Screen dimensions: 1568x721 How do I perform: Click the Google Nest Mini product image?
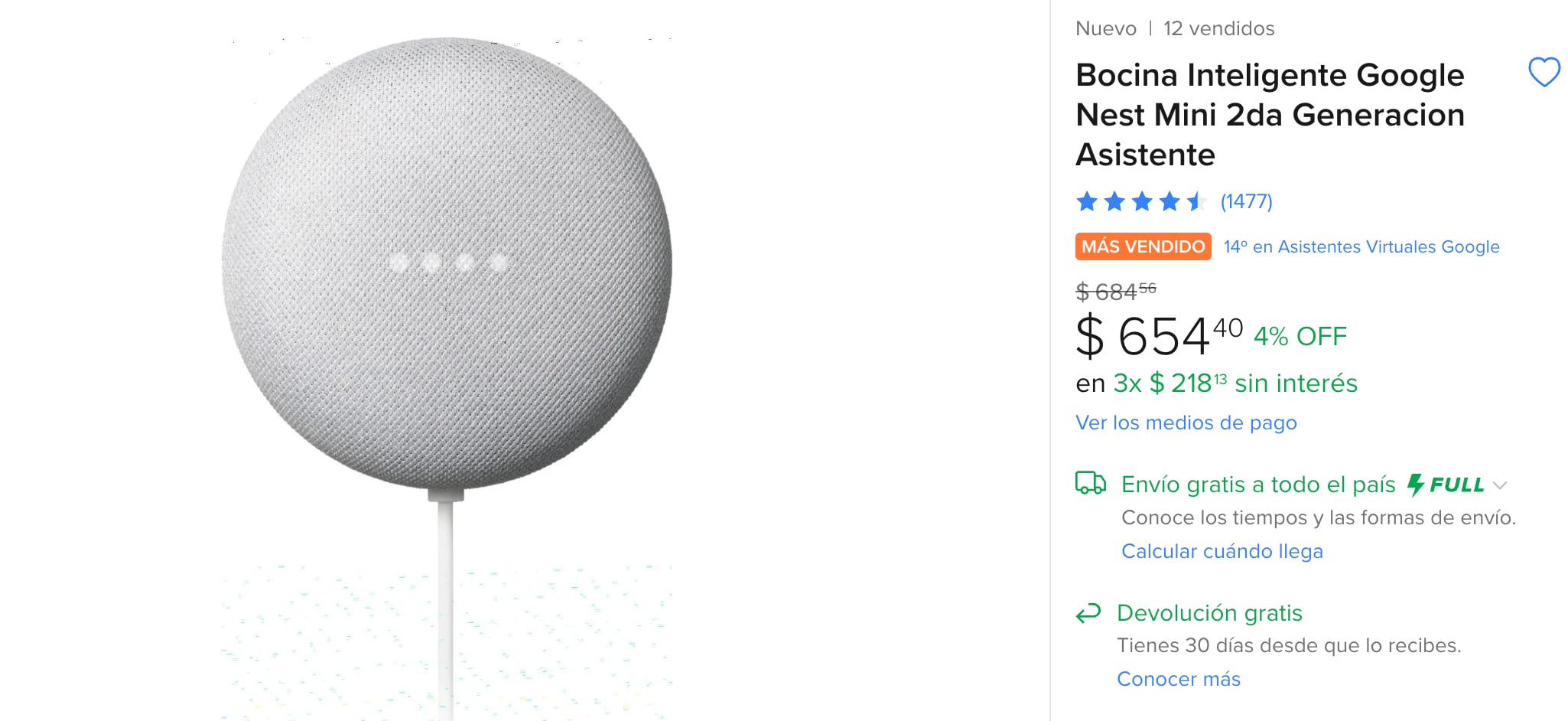click(447, 264)
